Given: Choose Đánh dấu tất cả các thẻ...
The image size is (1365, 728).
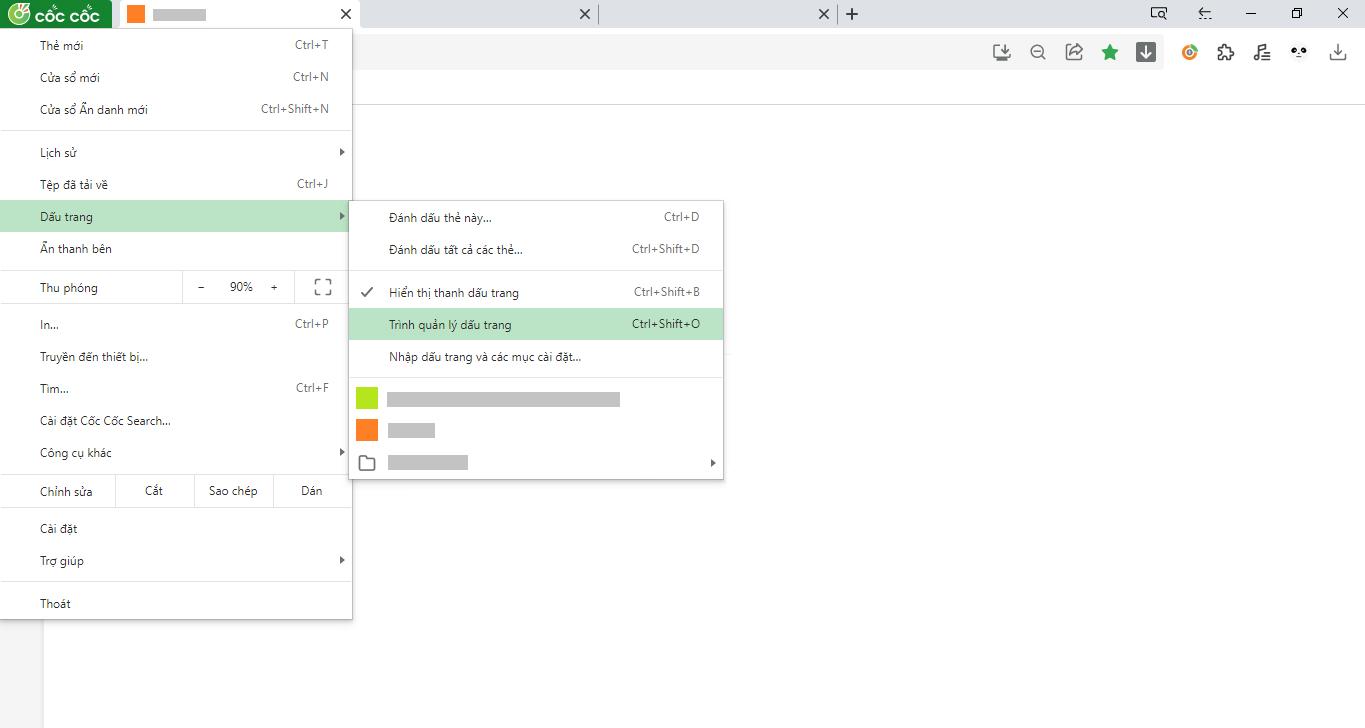Looking at the screenshot, I should pyautogui.click(x=536, y=249).
